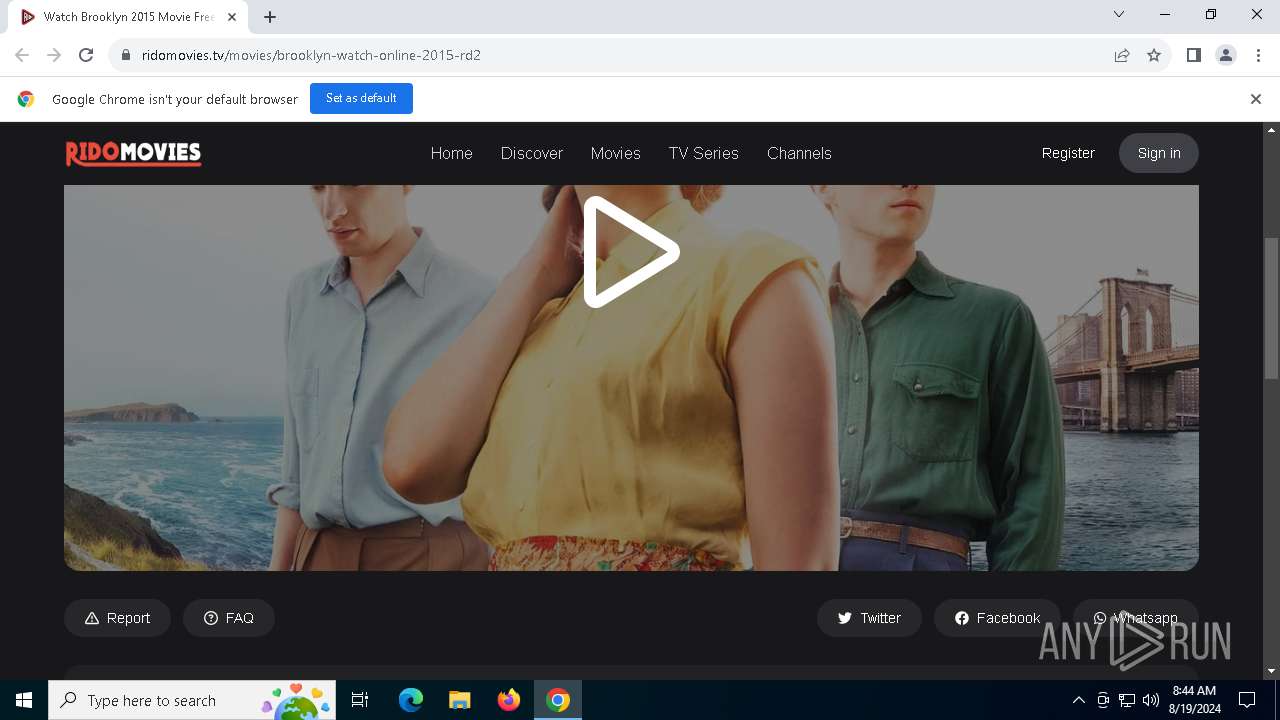
Task: Go forward to the next page
Action: point(54,55)
